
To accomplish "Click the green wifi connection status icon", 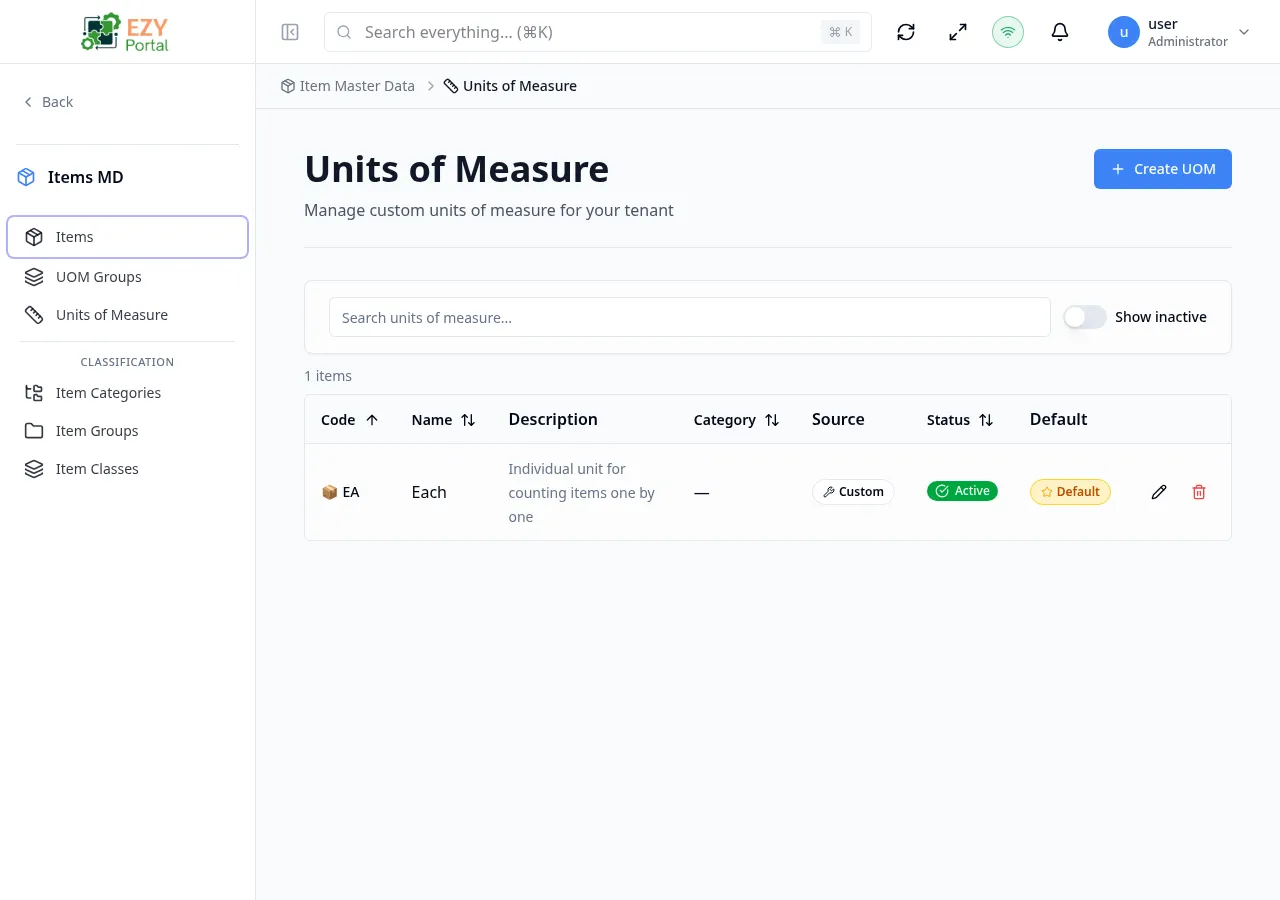I will 1008,32.
